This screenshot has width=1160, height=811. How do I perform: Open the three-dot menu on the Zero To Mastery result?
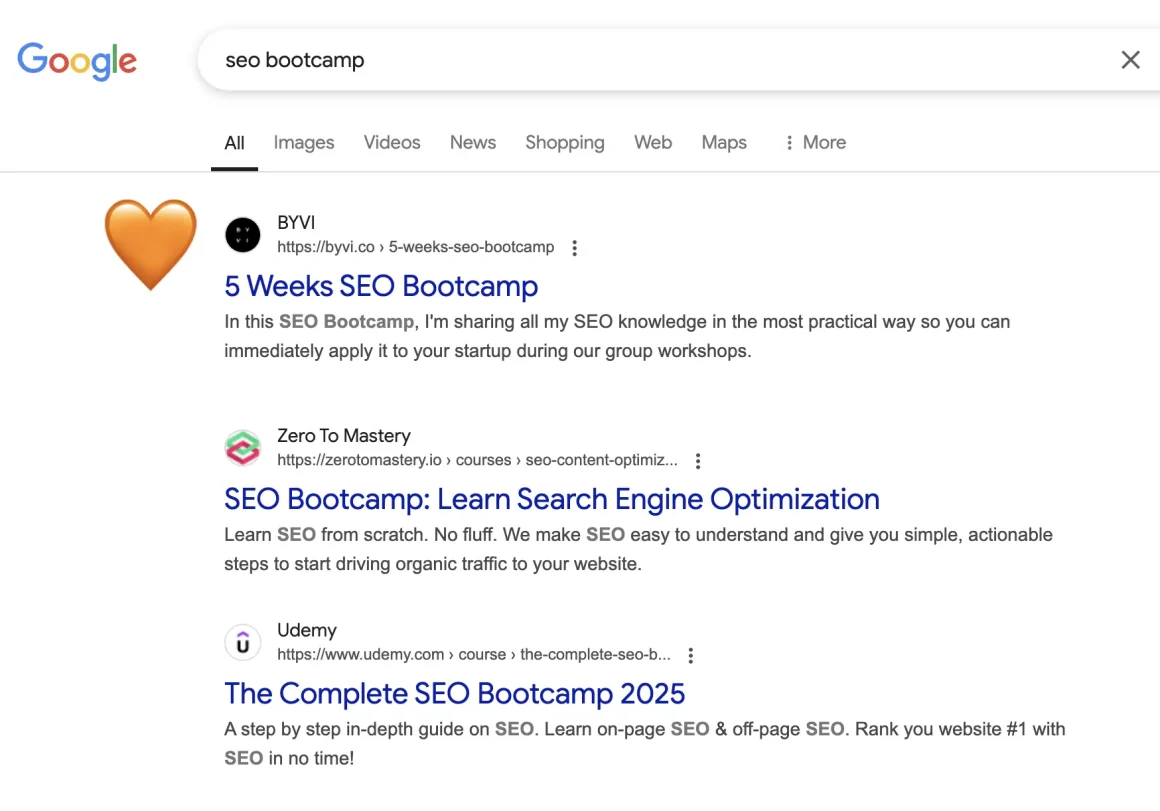point(698,460)
